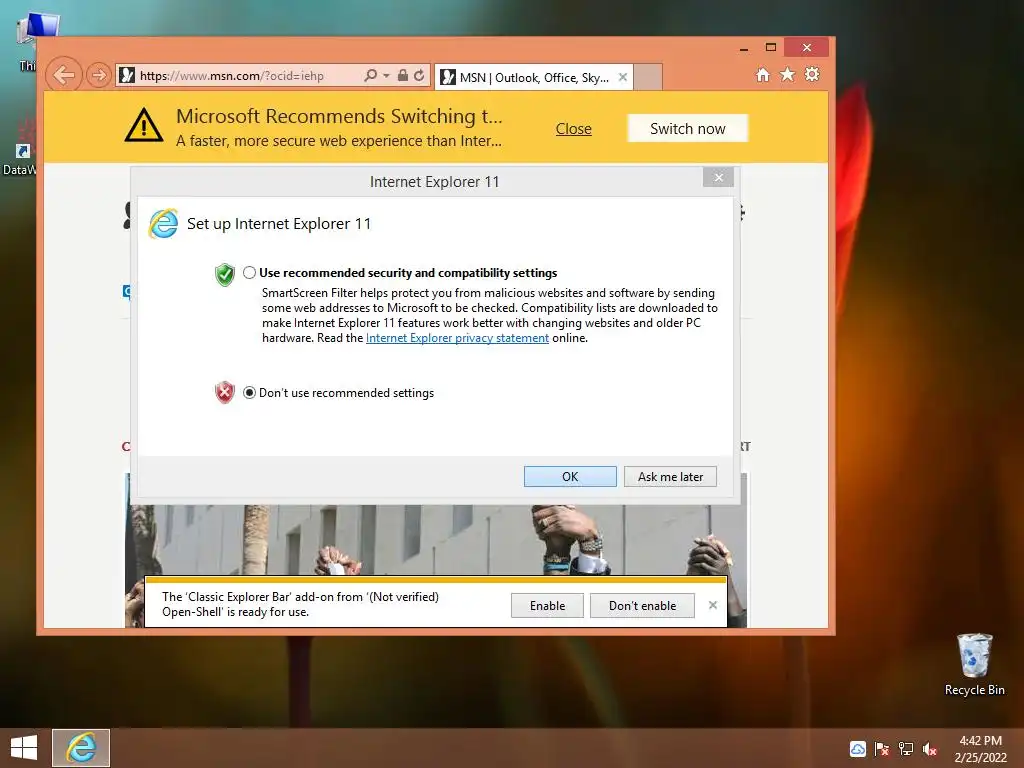
Task: Click the warning triangle icon in banner
Action: tap(144, 125)
